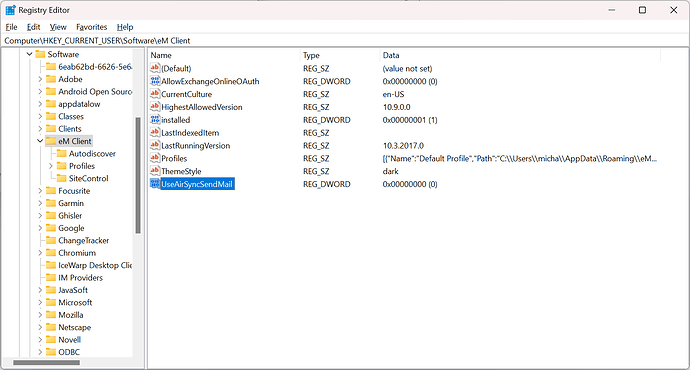The height and width of the screenshot is (370, 690).
Task: Click the 0x00000001 (1) data value
Action: point(410,120)
